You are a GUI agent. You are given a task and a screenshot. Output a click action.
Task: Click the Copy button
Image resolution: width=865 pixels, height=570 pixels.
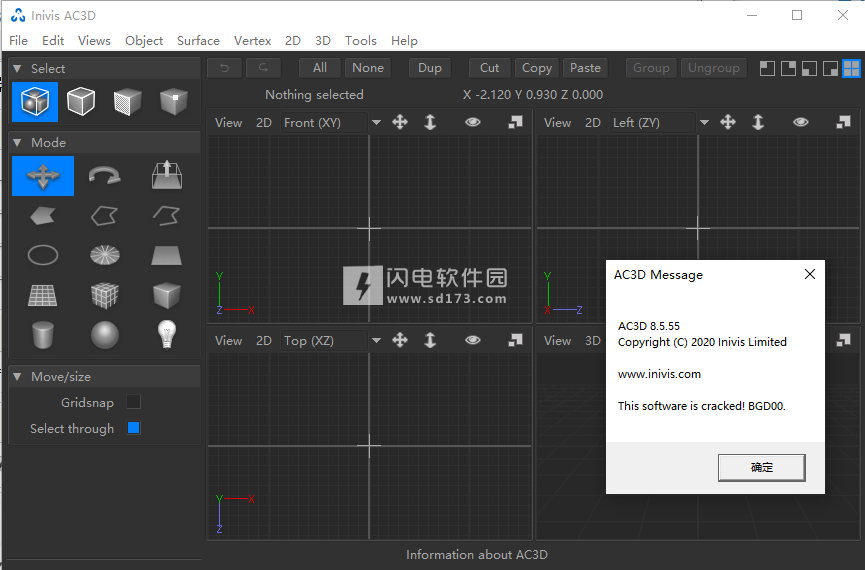click(x=537, y=68)
